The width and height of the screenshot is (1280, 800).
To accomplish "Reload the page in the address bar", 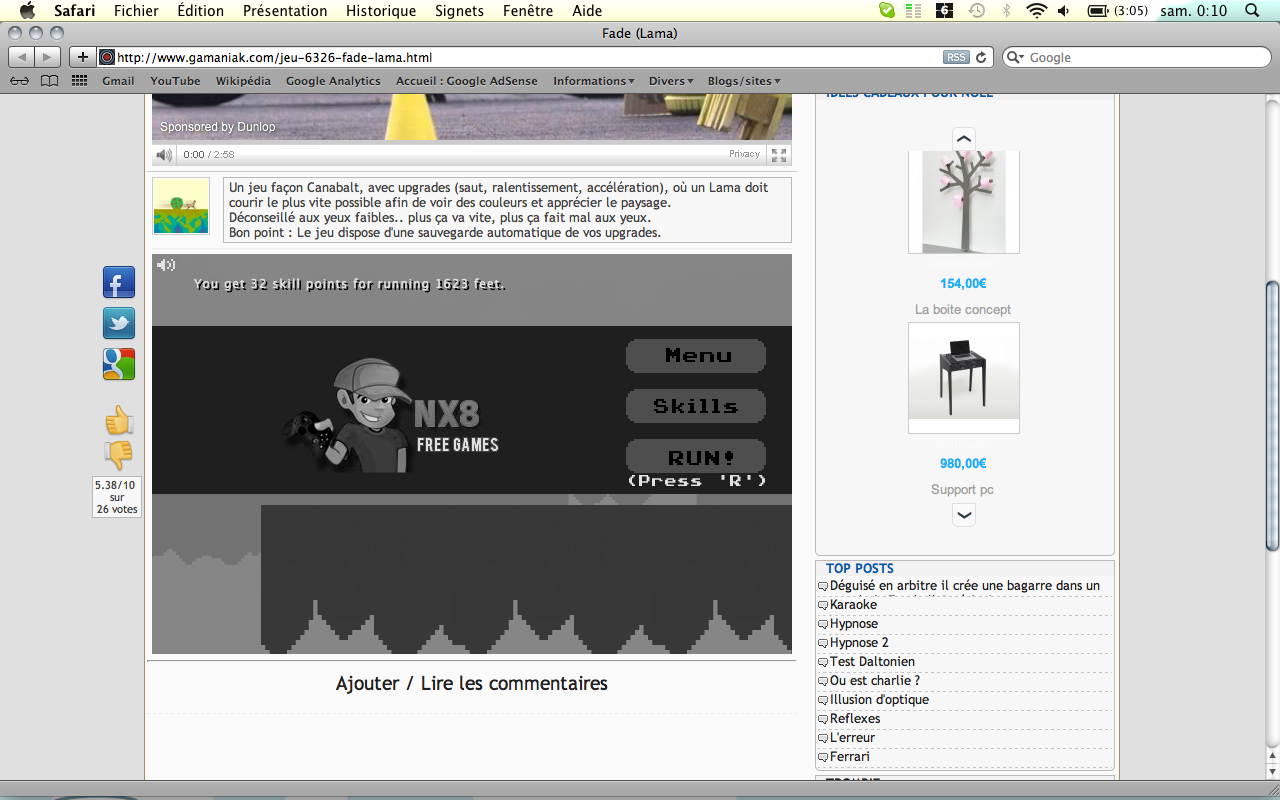I will coord(981,58).
